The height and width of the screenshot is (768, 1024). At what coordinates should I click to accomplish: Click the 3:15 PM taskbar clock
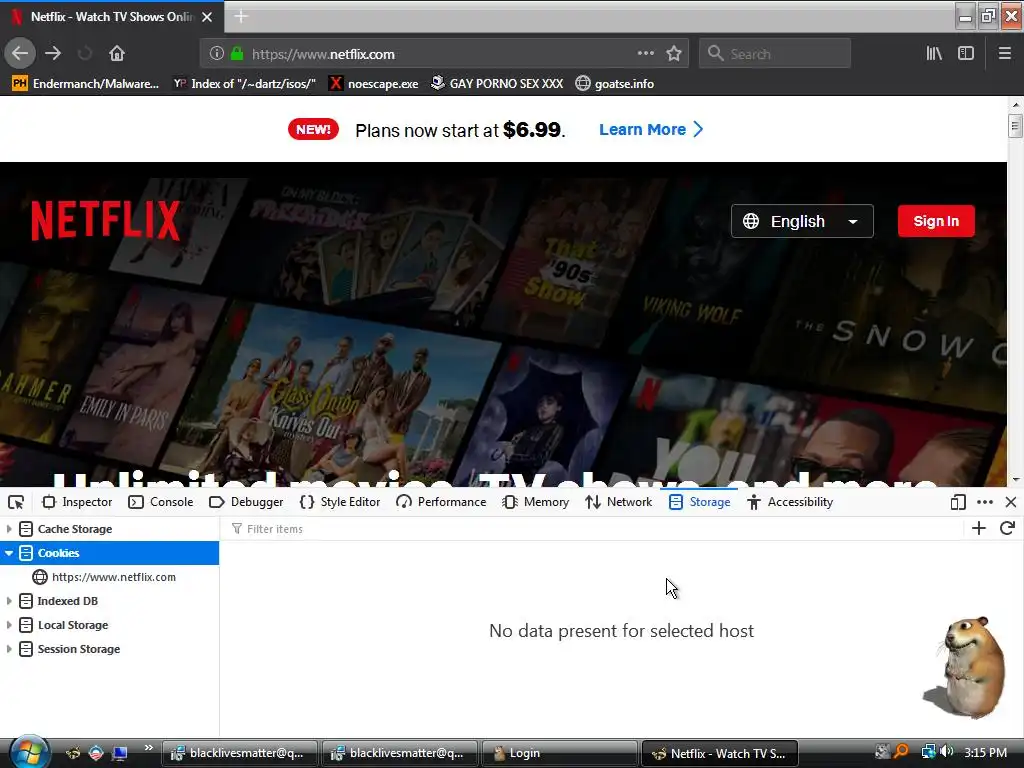pyautogui.click(x=985, y=753)
